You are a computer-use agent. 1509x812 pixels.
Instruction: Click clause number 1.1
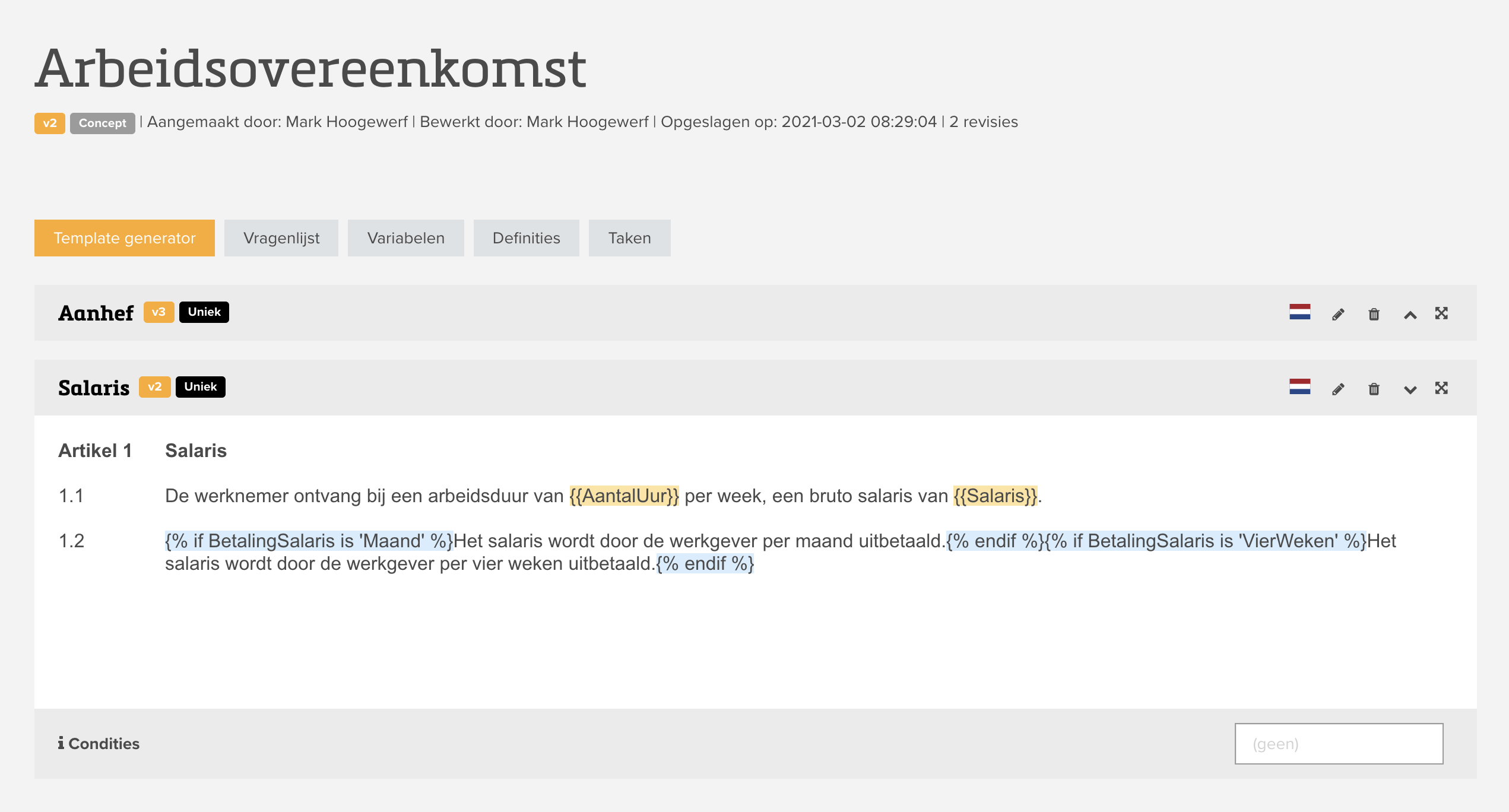point(71,496)
